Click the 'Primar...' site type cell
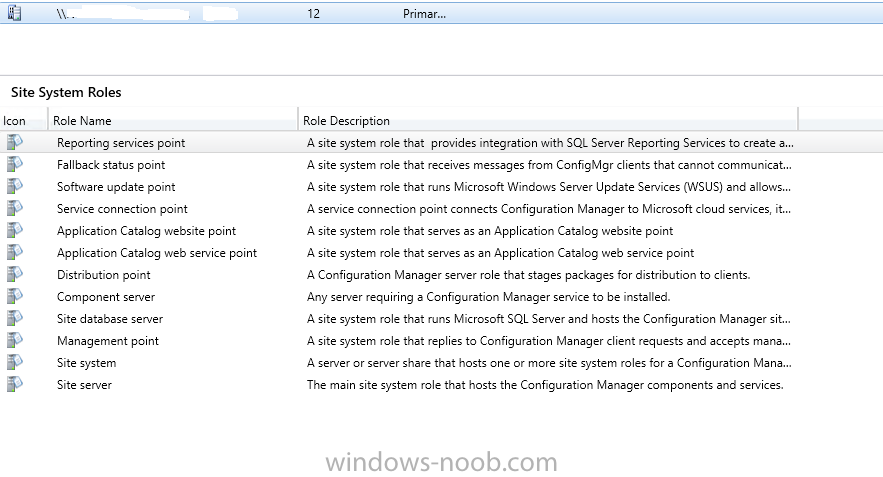Viewport: 883px width, 477px height. pos(424,14)
